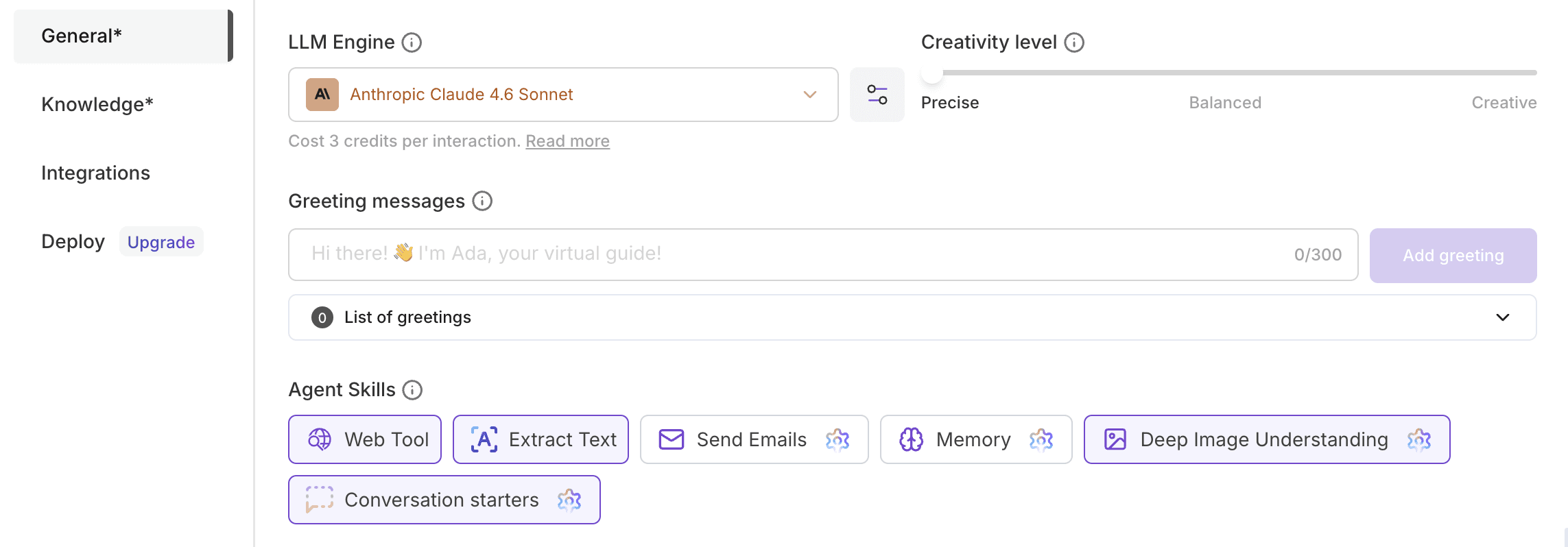
Task: Open the Anthropic Claude 4.6 Sonnet engine dropdown
Action: pos(563,95)
